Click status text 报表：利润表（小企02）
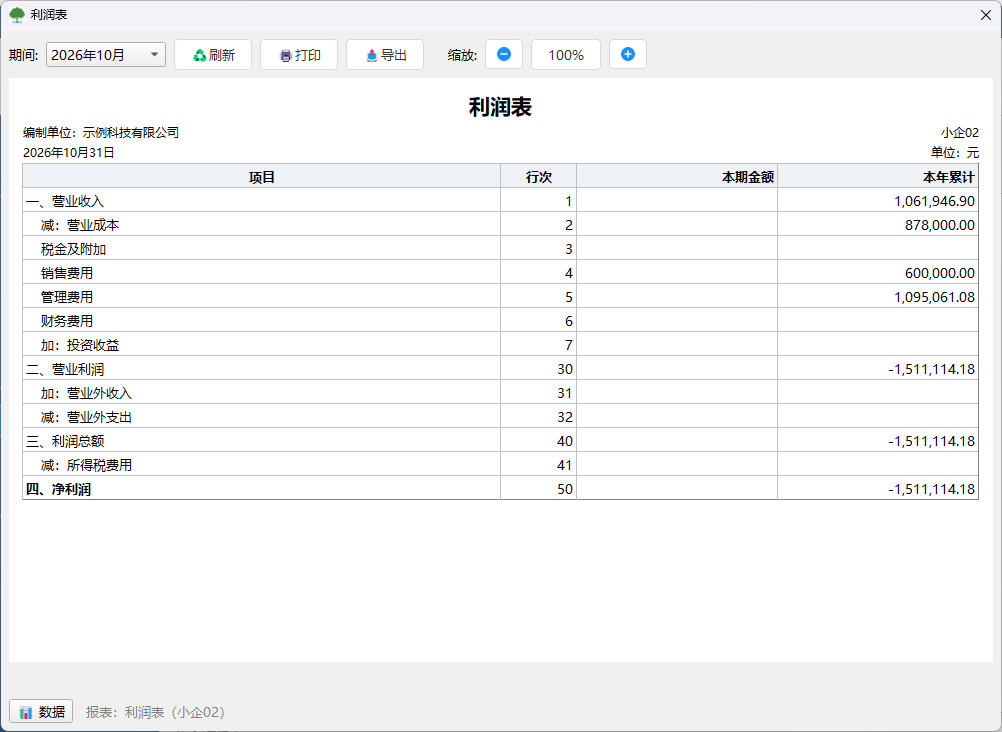 [157, 712]
